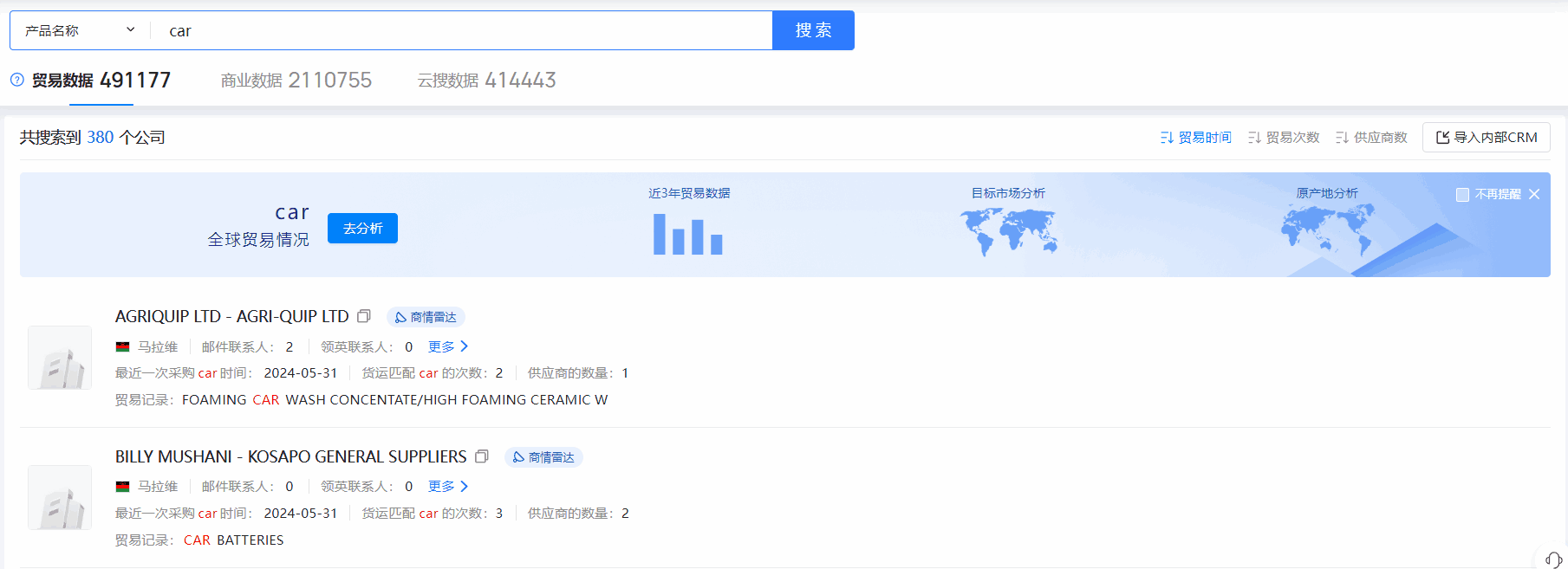Open the 产品名称 search type dropdown

click(81, 30)
